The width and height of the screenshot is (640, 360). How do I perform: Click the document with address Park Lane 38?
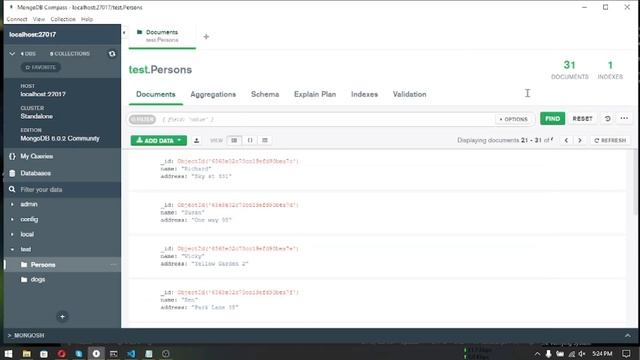point(378,300)
